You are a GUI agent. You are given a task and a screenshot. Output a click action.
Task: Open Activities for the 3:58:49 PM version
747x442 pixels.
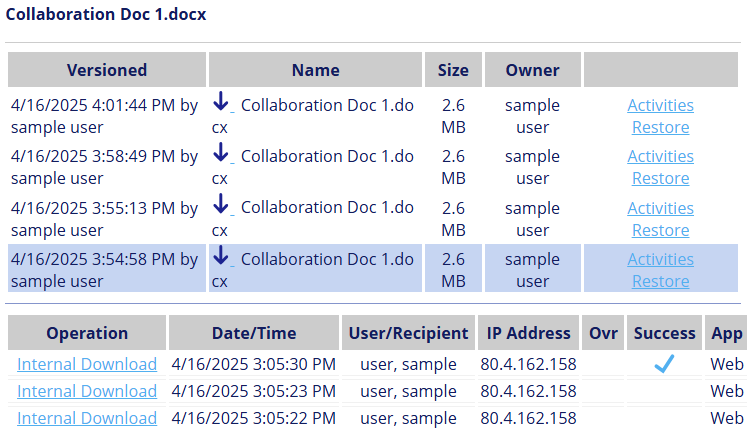(x=660, y=156)
